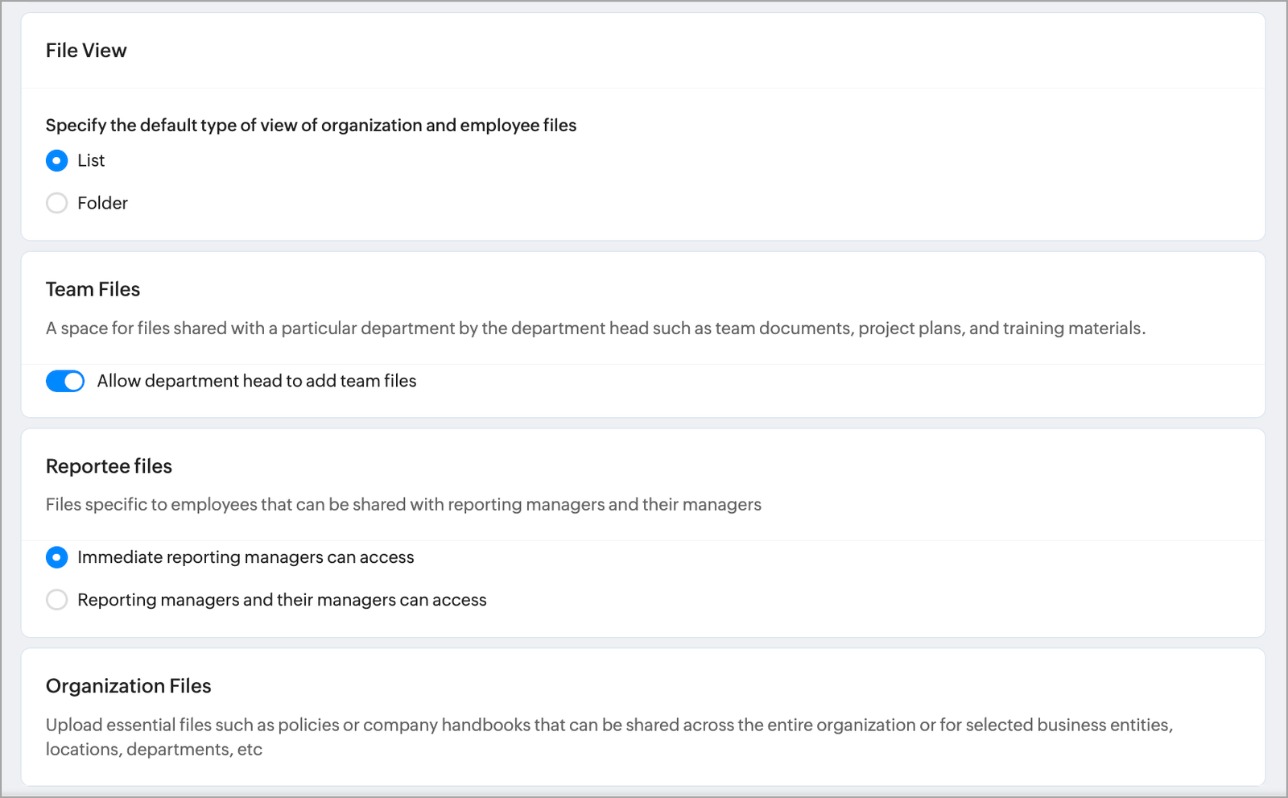The image size is (1288, 798).
Task: Click the blue dot inside the List radio
Action: click(x=57, y=161)
